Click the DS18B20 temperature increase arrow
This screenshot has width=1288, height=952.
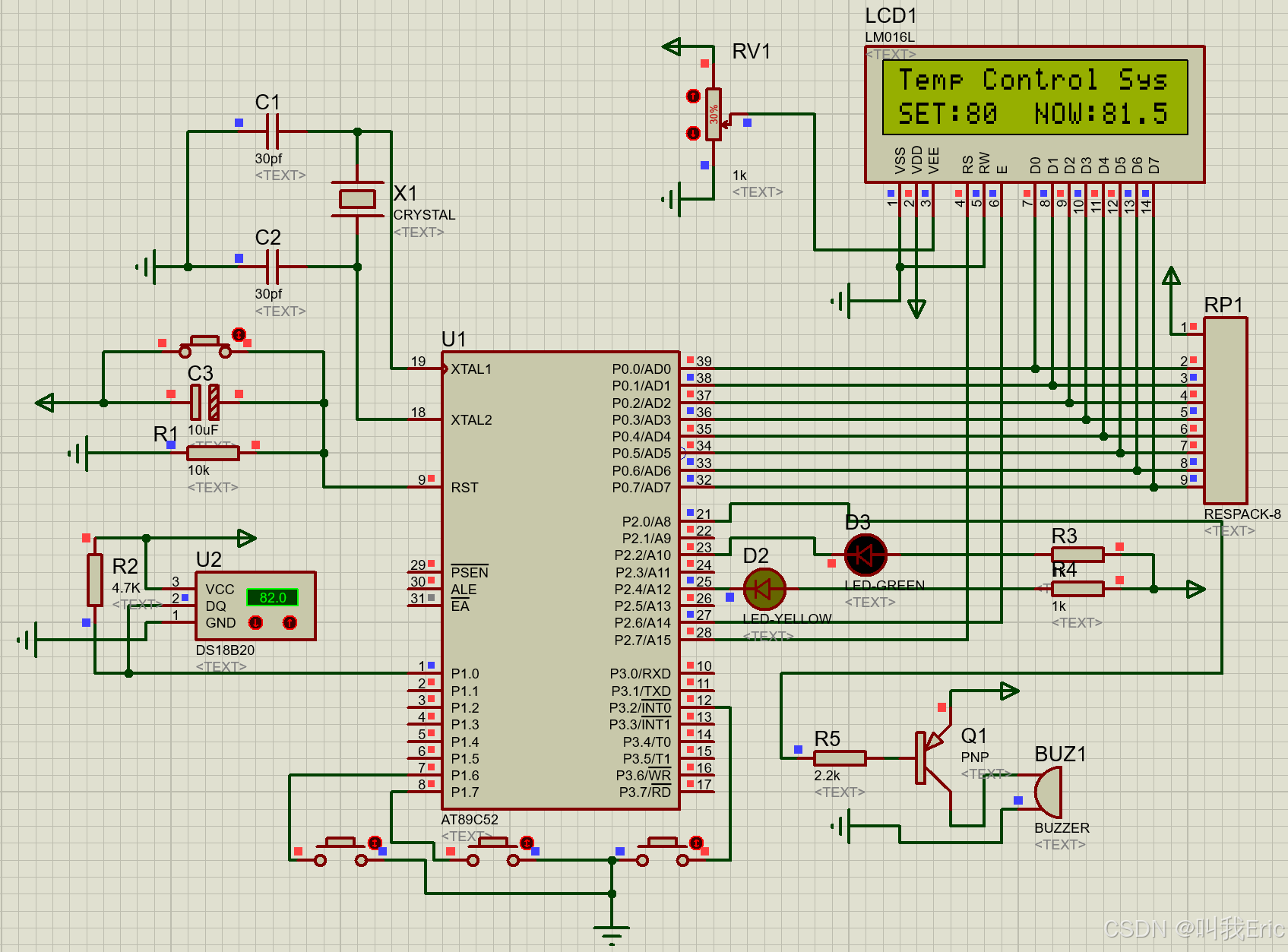point(290,623)
